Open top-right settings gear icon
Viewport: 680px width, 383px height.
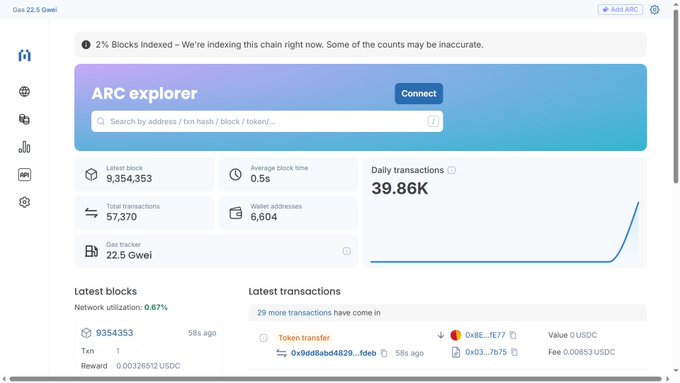point(654,10)
